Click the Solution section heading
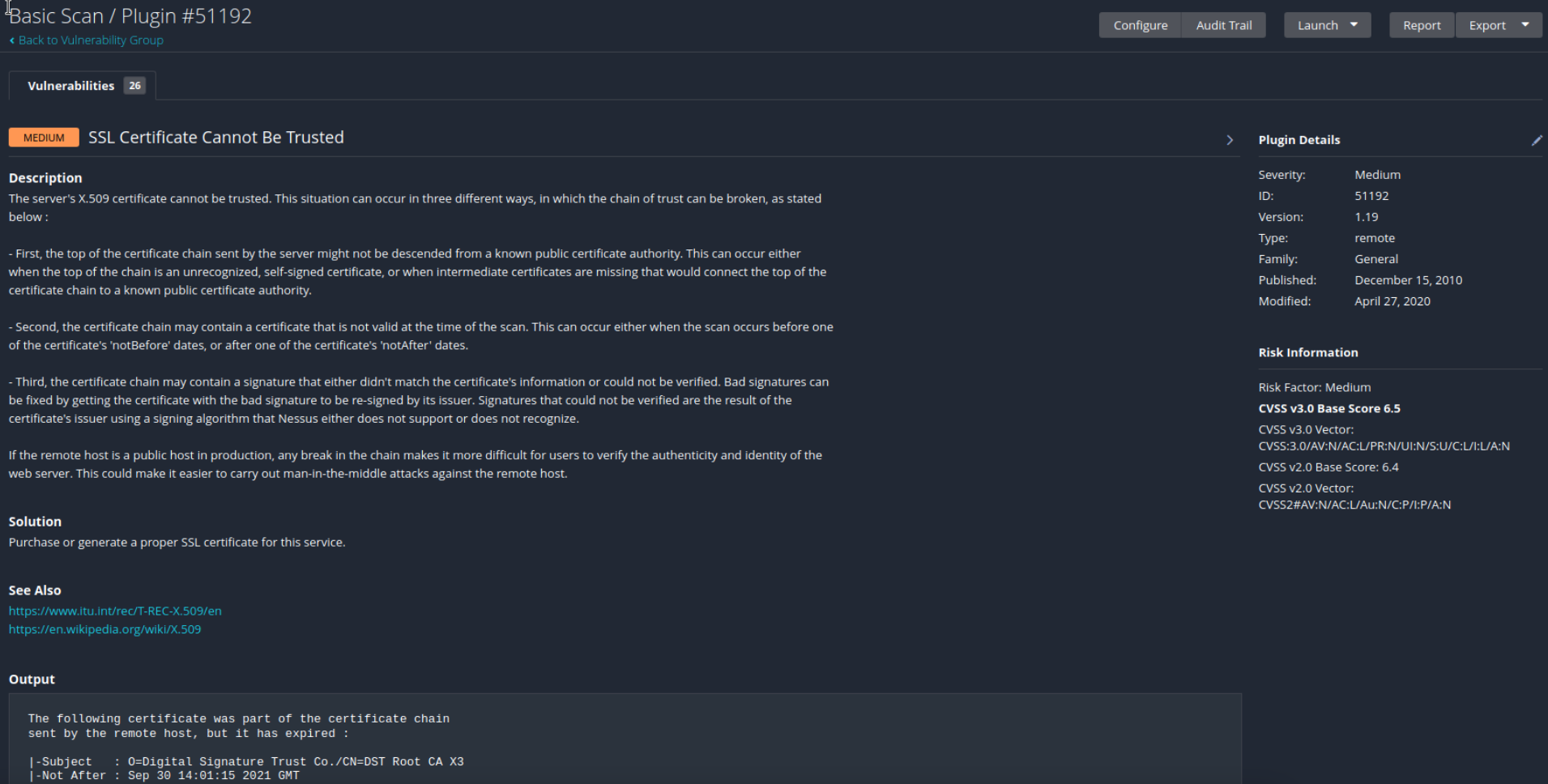 pos(35,522)
